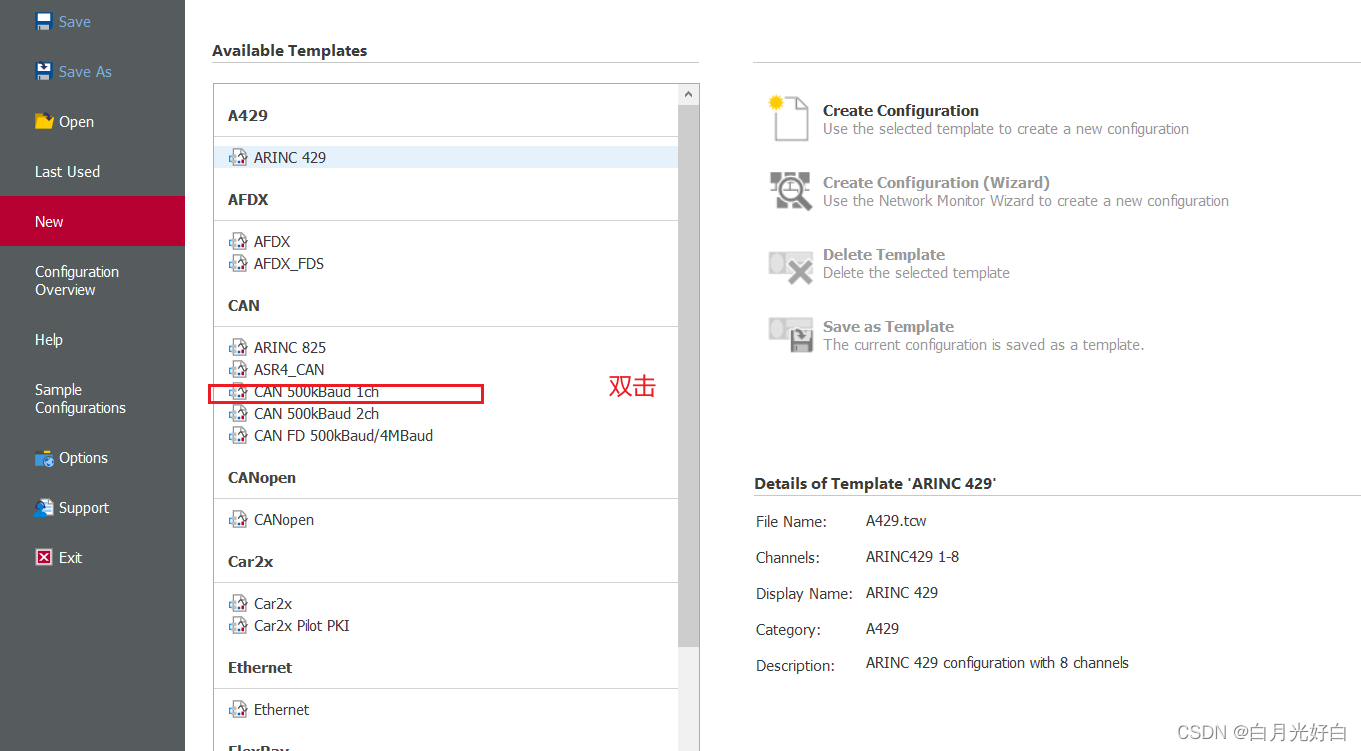Choose the Options label in sidebar
This screenshot has height=751, width=1361.
coord(83,458)
